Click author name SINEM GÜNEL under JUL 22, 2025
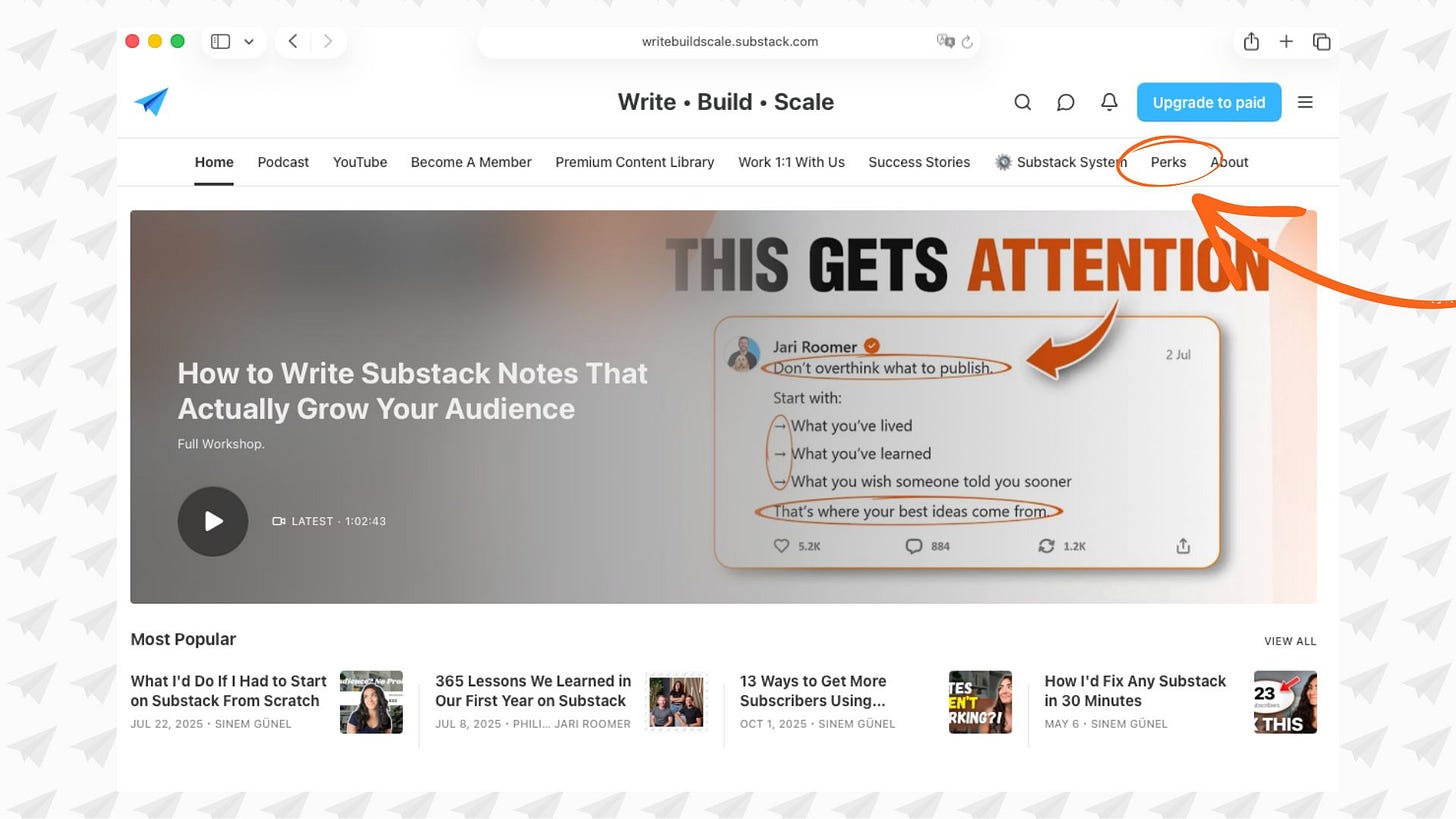Image resolution: width=1456 pixels, height=819 pixels. point(255,724)
